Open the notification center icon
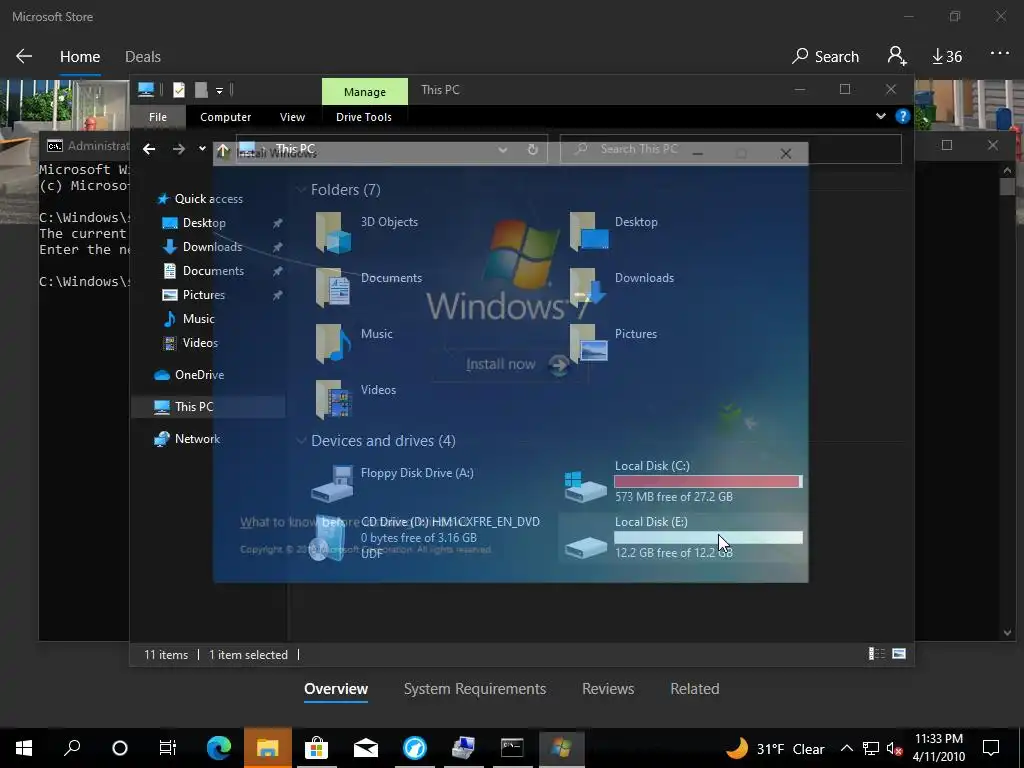This screenshot has height=768, width=1024. coord(991,748)
